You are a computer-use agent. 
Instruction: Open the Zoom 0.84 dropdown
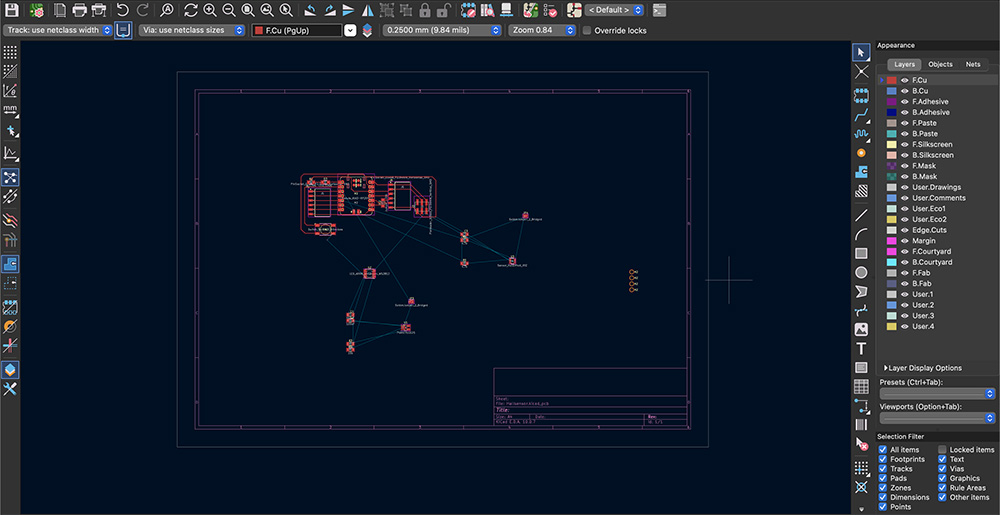click(x=543, y=30)
